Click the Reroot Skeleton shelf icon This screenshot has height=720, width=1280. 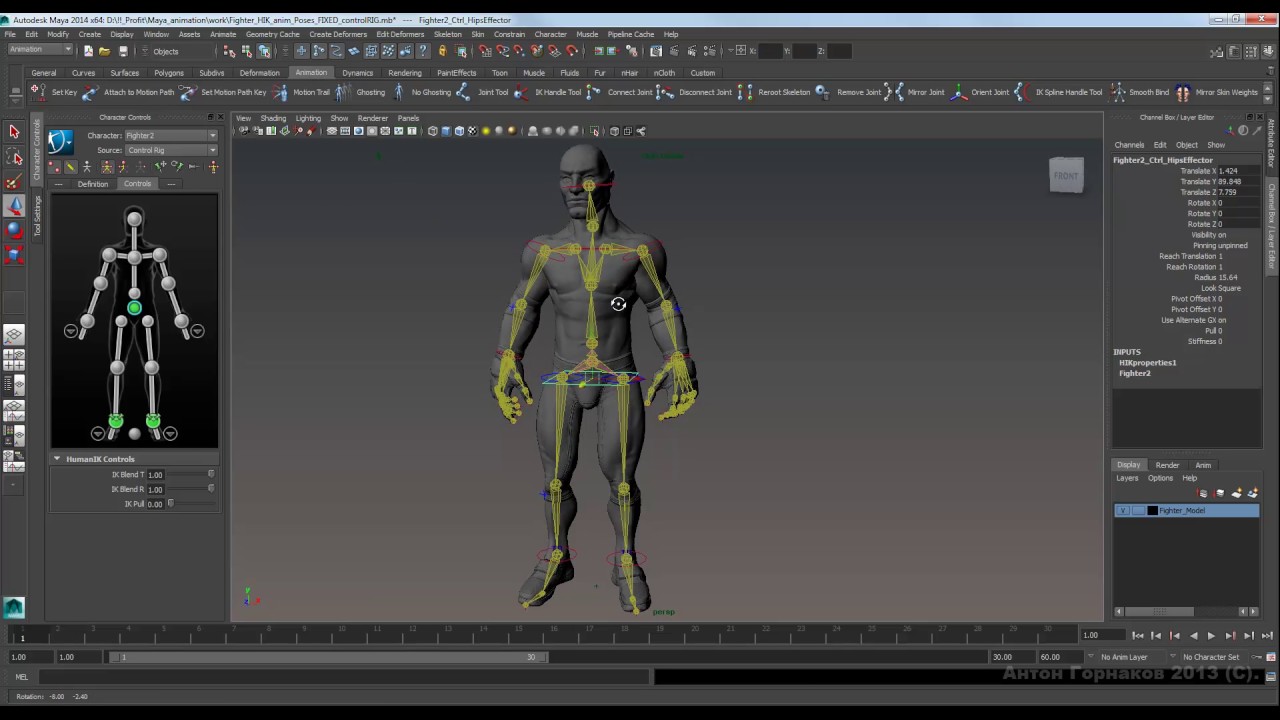point(744,92)
